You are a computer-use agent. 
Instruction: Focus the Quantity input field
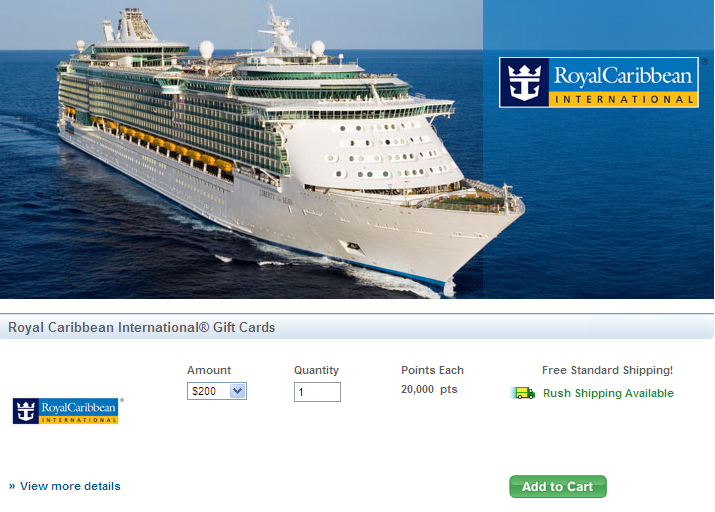coord(317,392)
